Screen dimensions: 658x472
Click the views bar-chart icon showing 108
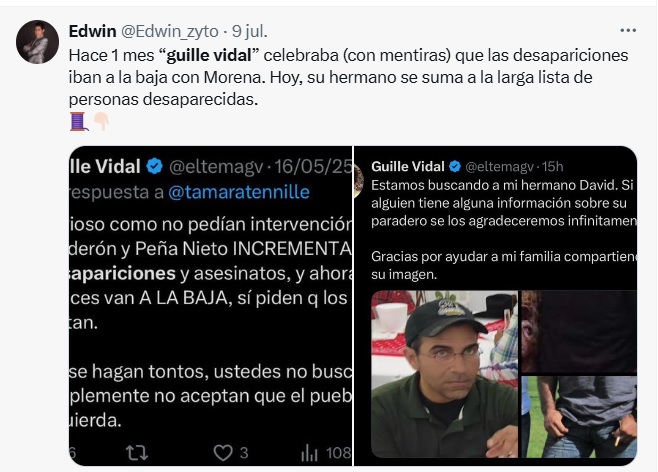(309, 453)
